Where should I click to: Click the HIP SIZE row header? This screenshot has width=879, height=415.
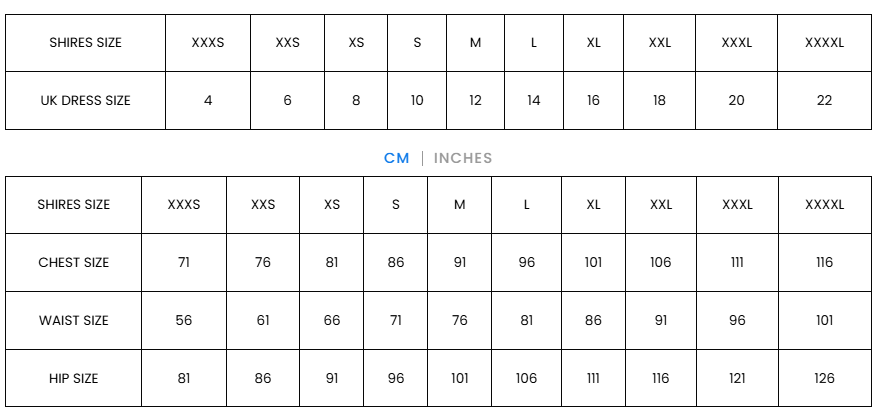(x=73, y=379)
